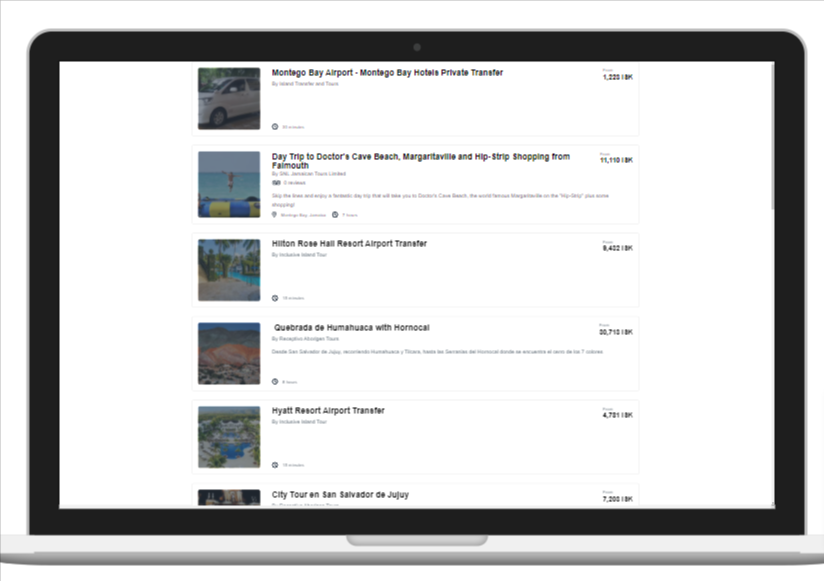Image resolution: width=824 pixels, height=581 pixels.
Task: Click the 11,110 ISK price on Day Trip
Action: (614, 159)
